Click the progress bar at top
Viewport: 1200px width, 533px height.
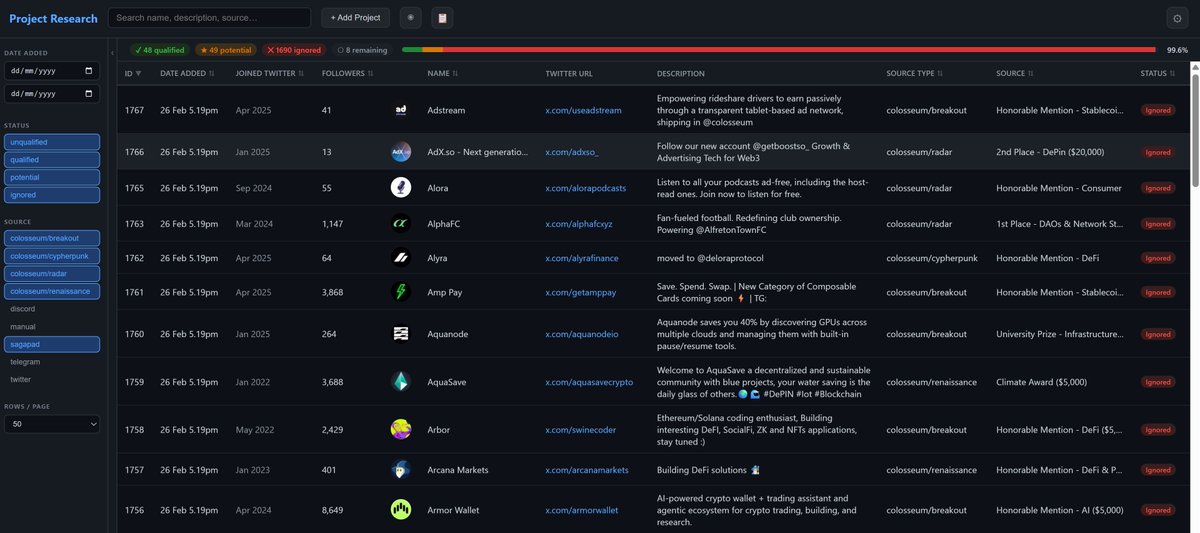pyautogui.click(x=780, y=50)
